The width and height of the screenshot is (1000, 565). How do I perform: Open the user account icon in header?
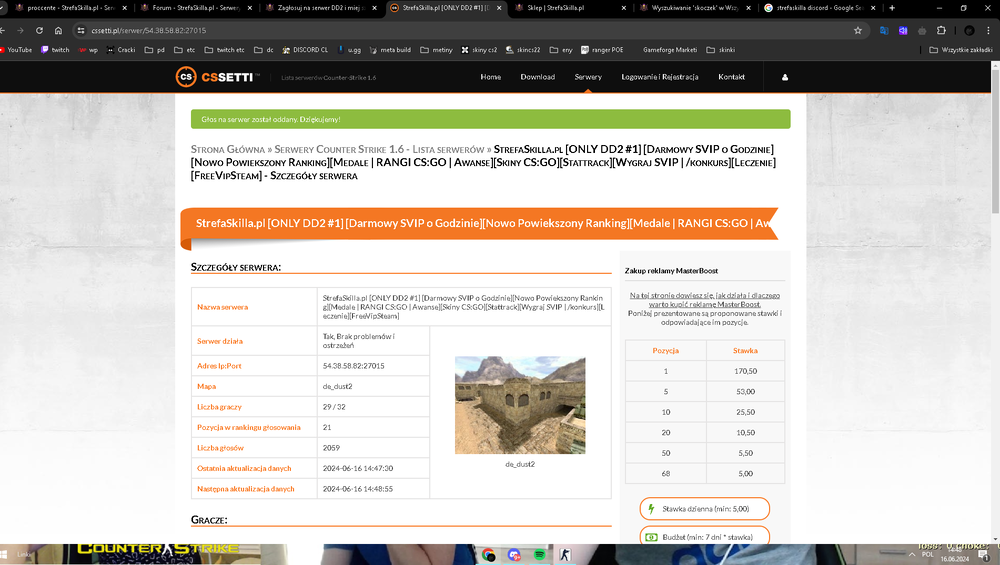coord(784,77)
